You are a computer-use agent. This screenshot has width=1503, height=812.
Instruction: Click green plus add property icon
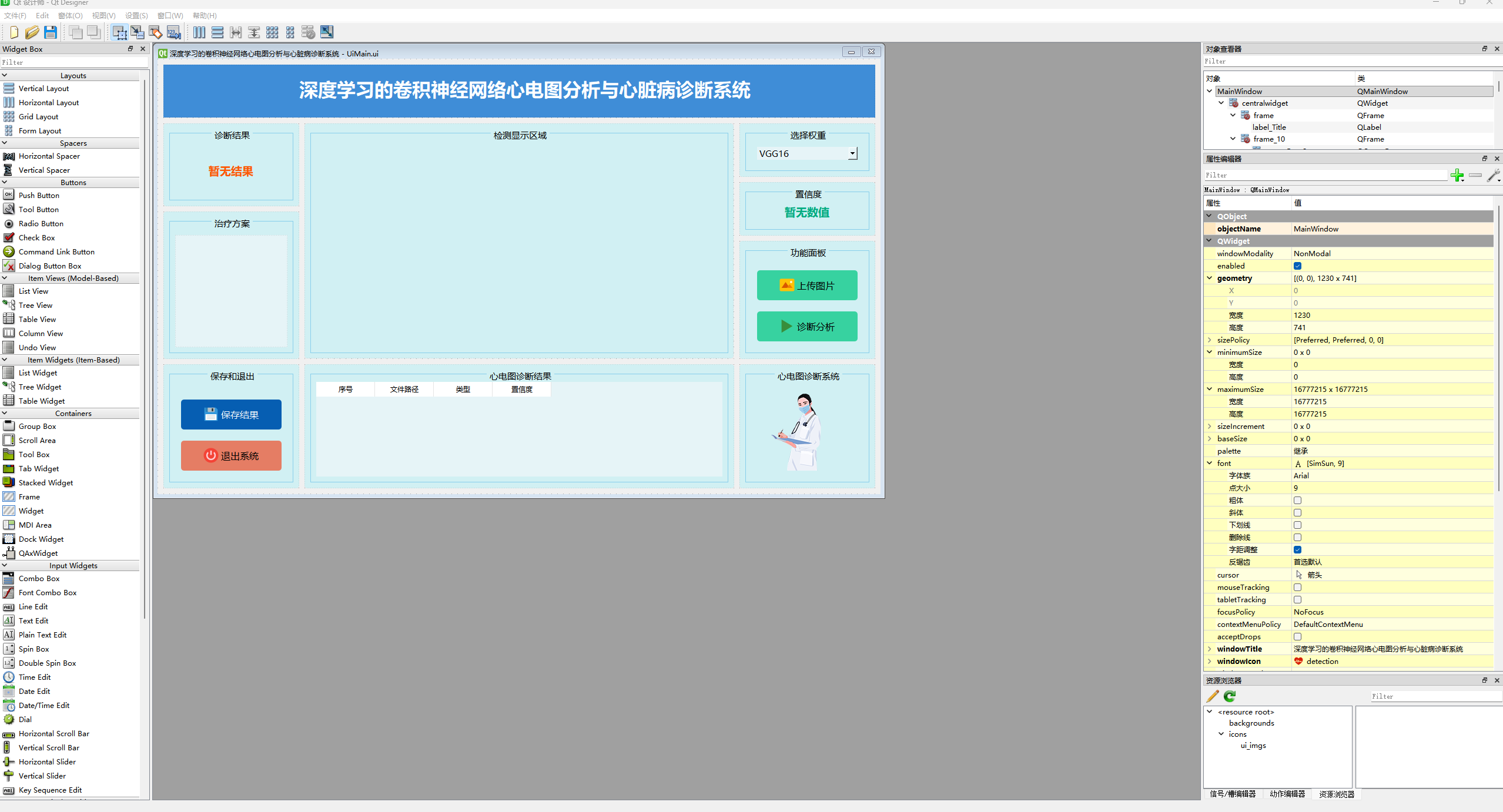coord(1457,175)
